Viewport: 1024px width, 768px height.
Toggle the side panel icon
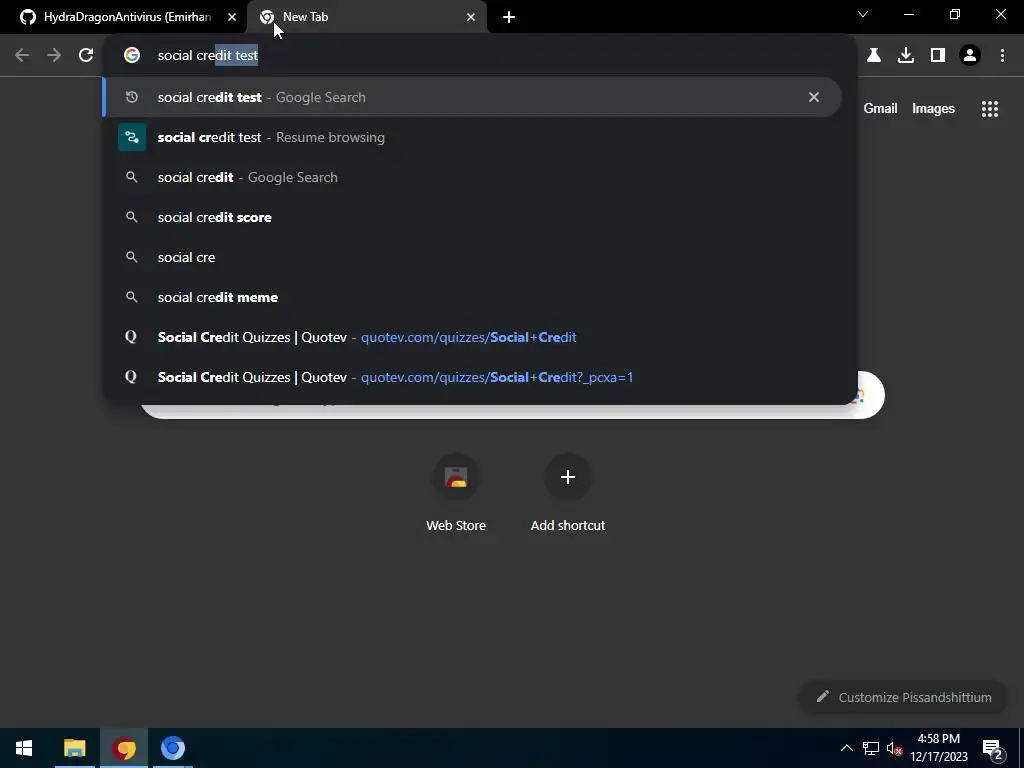point(938,56)
